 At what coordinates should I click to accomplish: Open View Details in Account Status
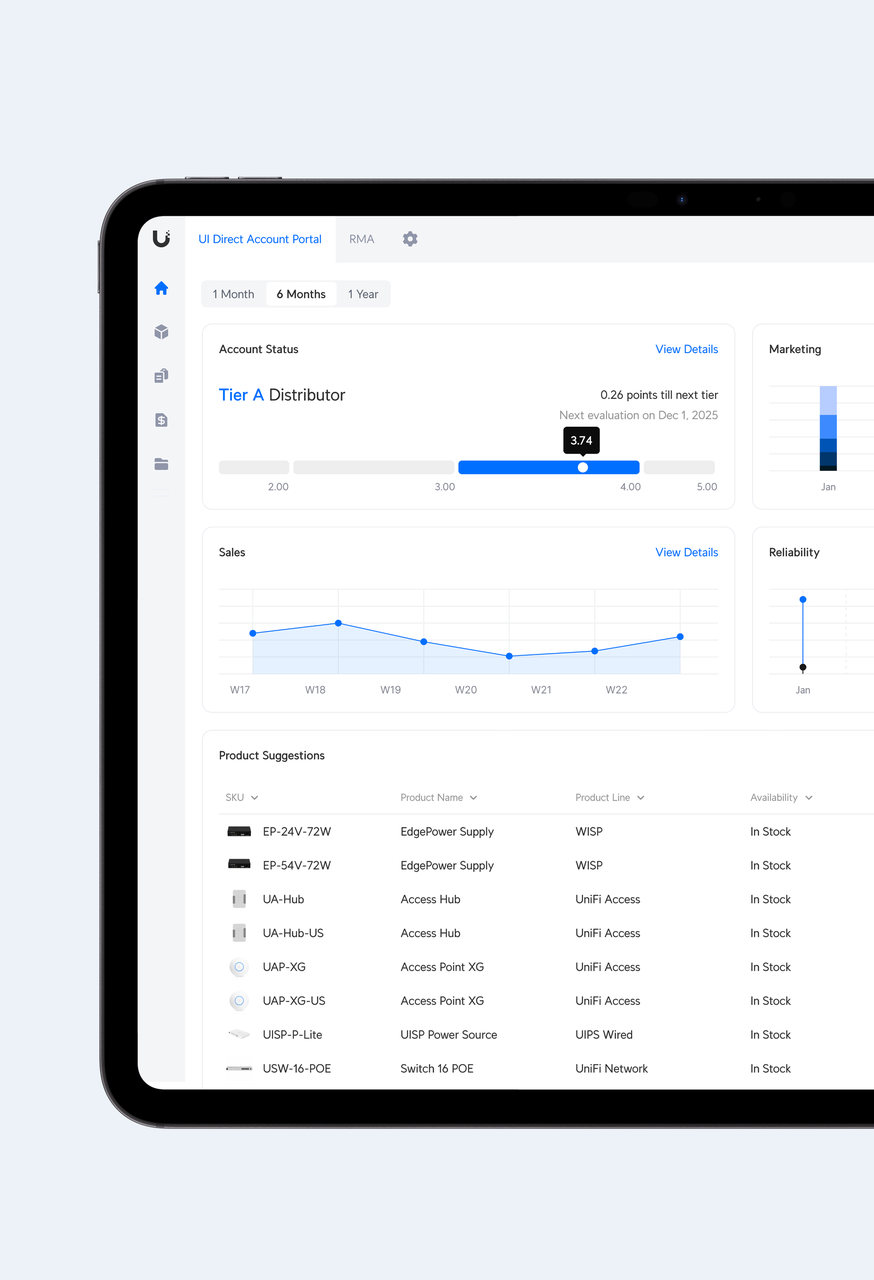[x=687, y=349]
